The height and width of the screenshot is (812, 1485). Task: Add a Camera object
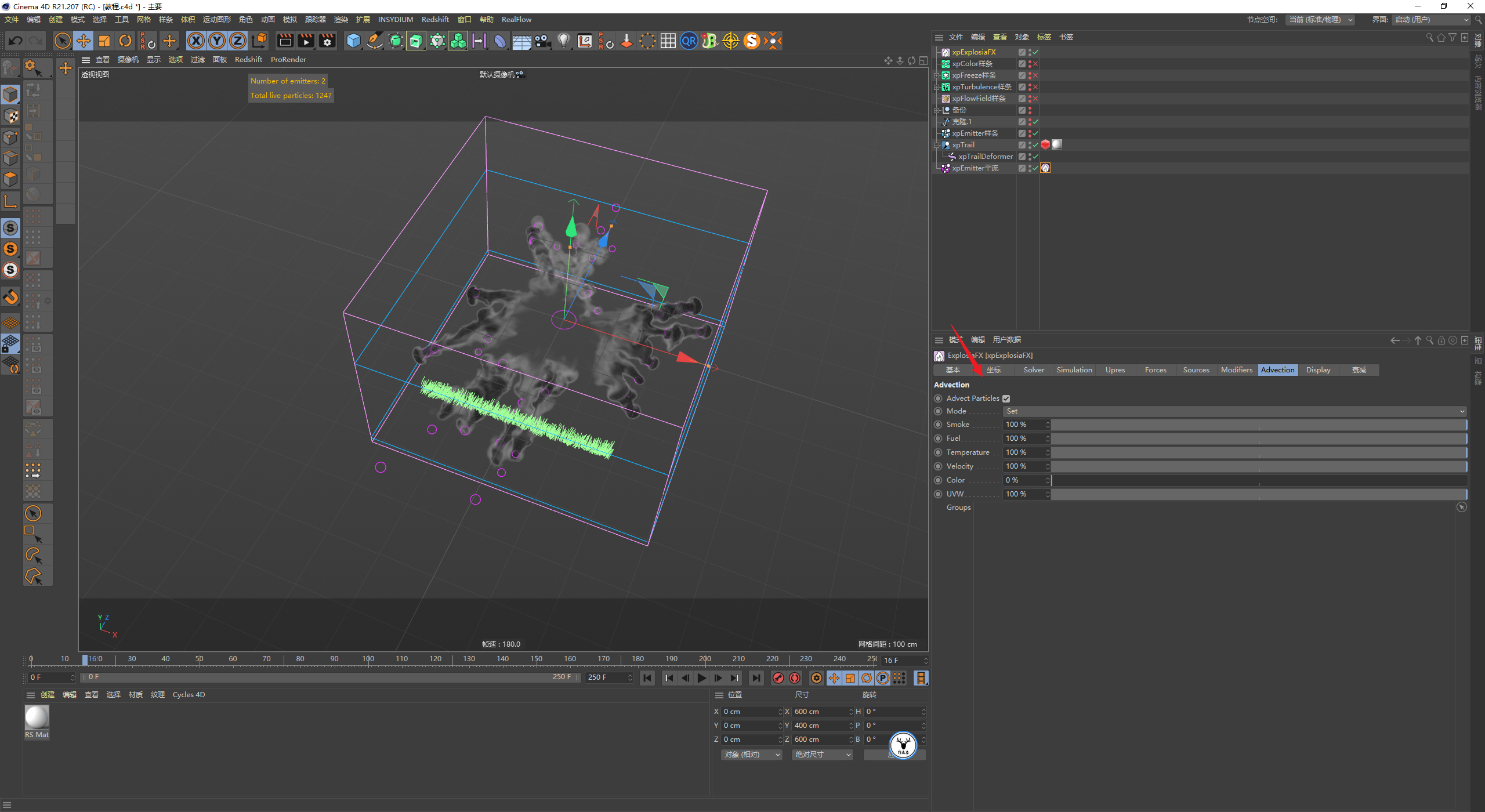542,41
